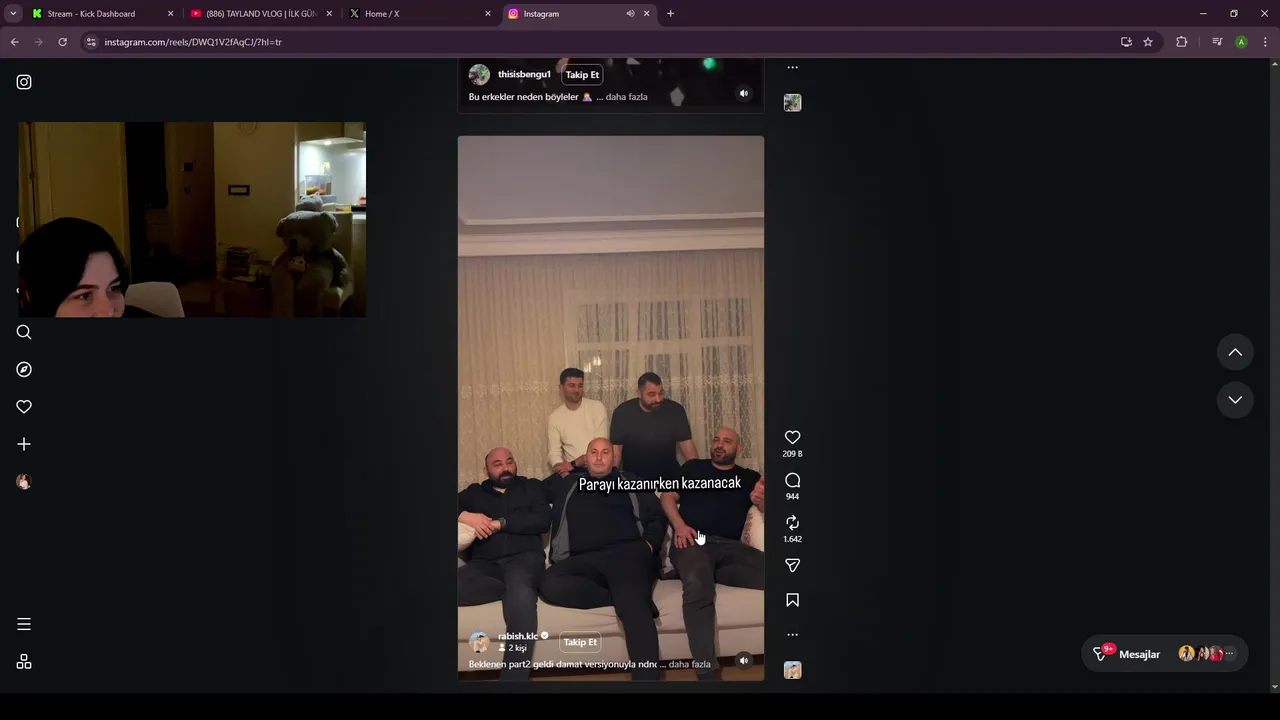
Task: Show the 2 kişi tagged people
Action: (x=512, y=648)
